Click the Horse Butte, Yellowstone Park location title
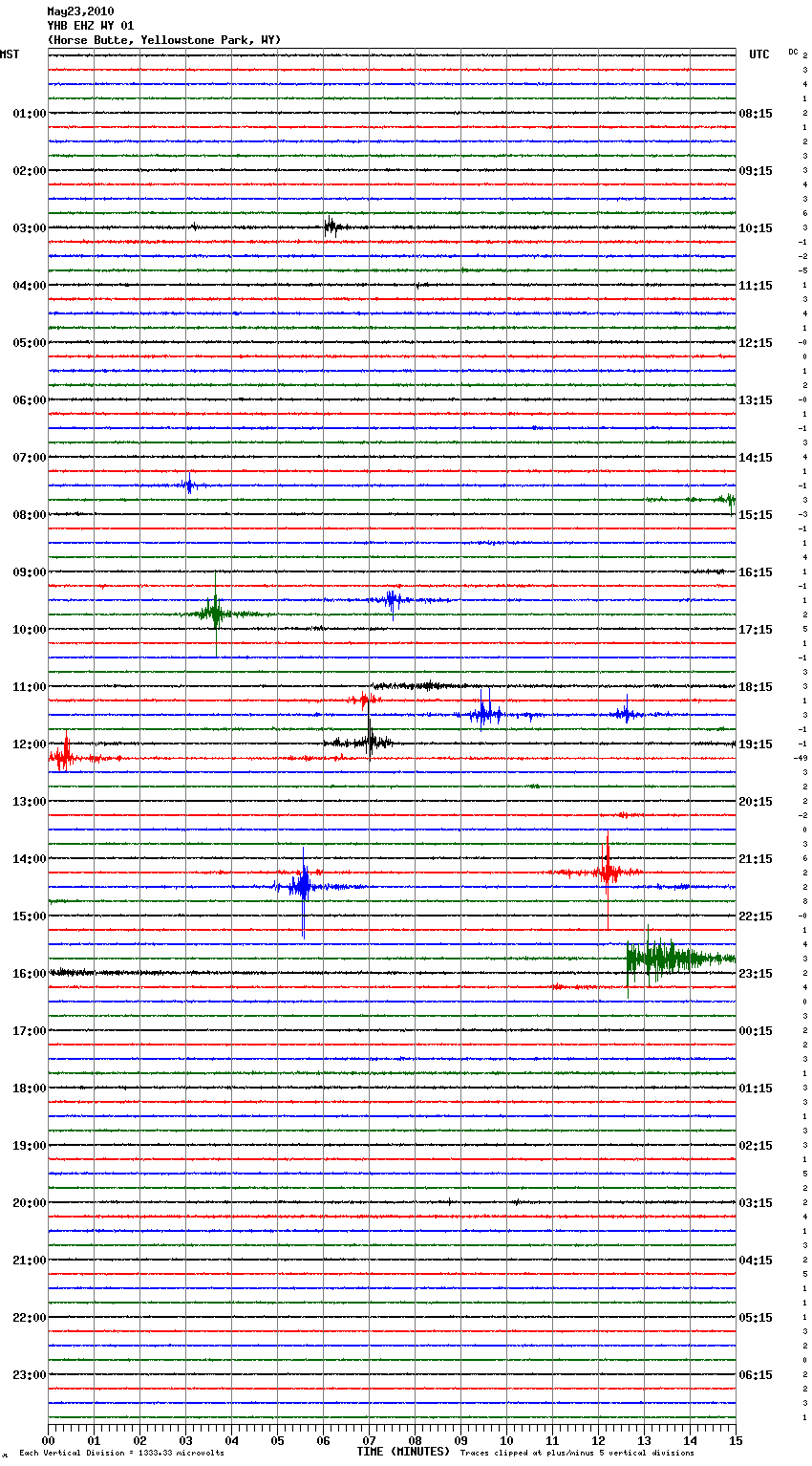The width and height of the screenshot is (812, 1466). click(164, 40)
